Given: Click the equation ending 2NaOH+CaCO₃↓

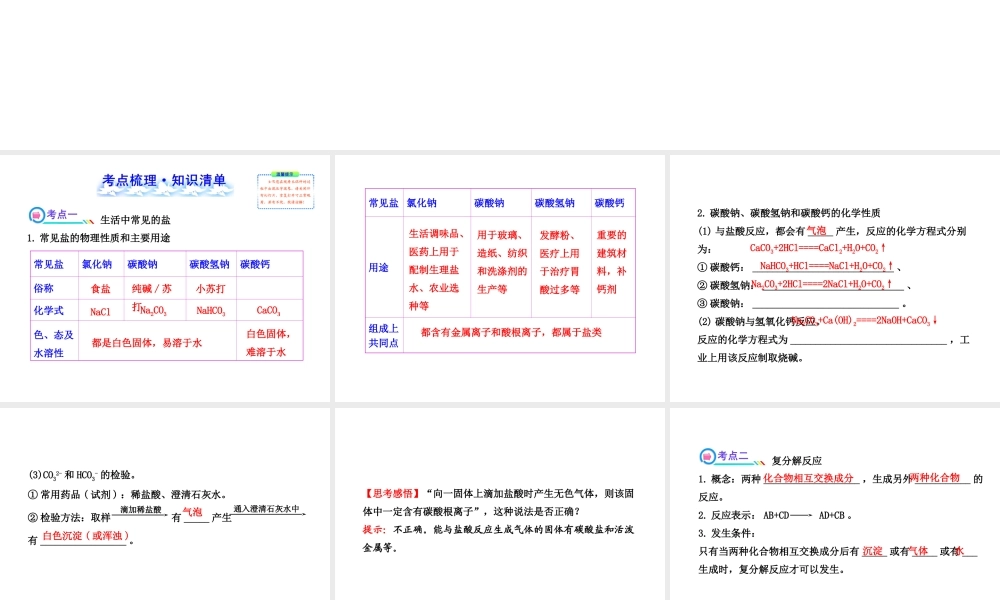Looking at the screenshot, I should tap(865, 320).
